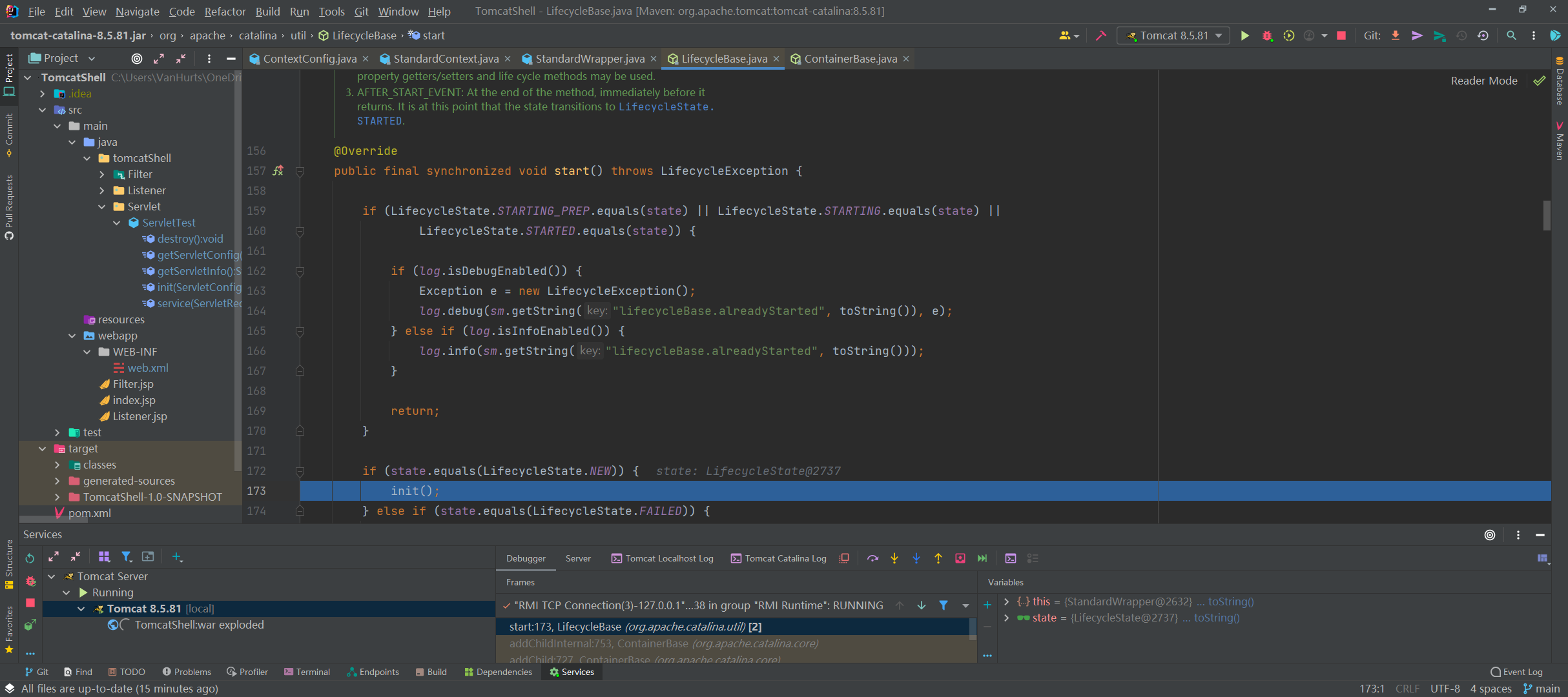The width and height of the screenshot is (1568, 697).
Task: Expand the state variable in the Variables pane
Action: click(1007, 618)
